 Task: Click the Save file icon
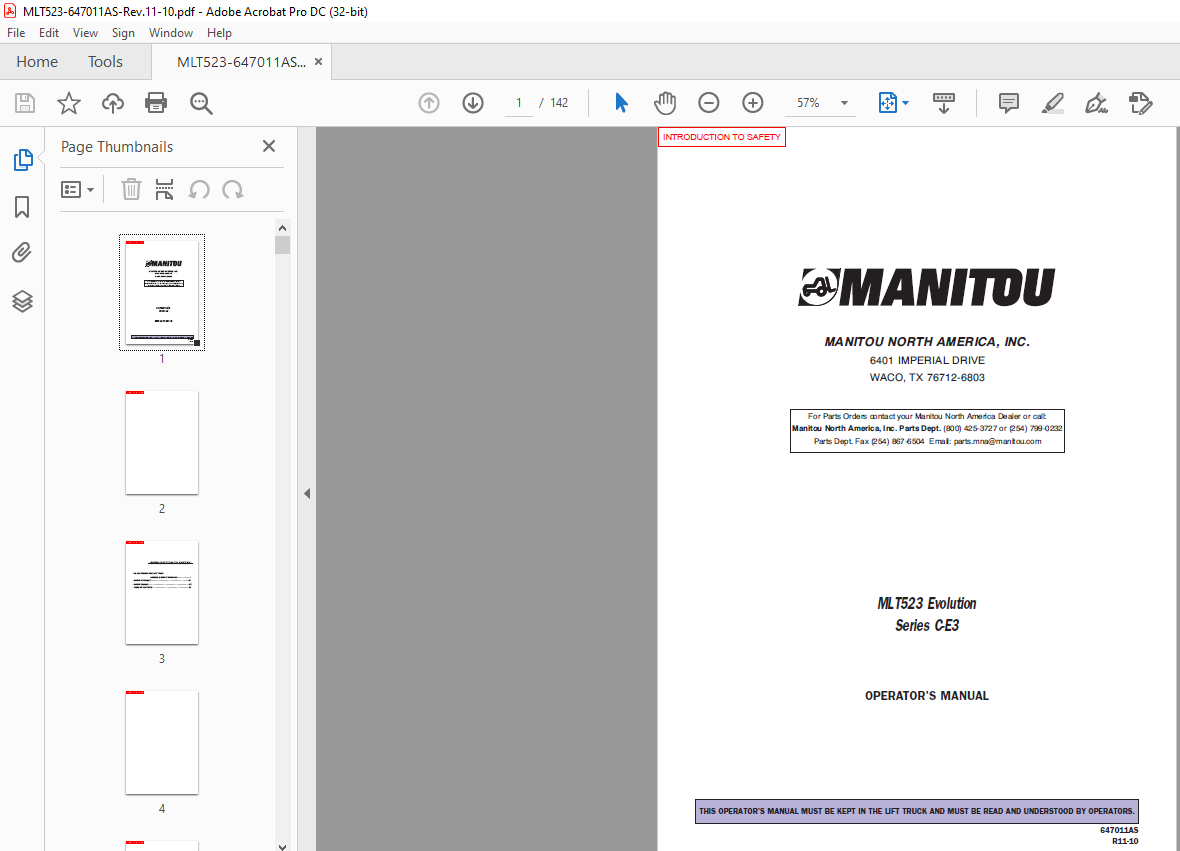pyautogui.click(x=25, y=103)
